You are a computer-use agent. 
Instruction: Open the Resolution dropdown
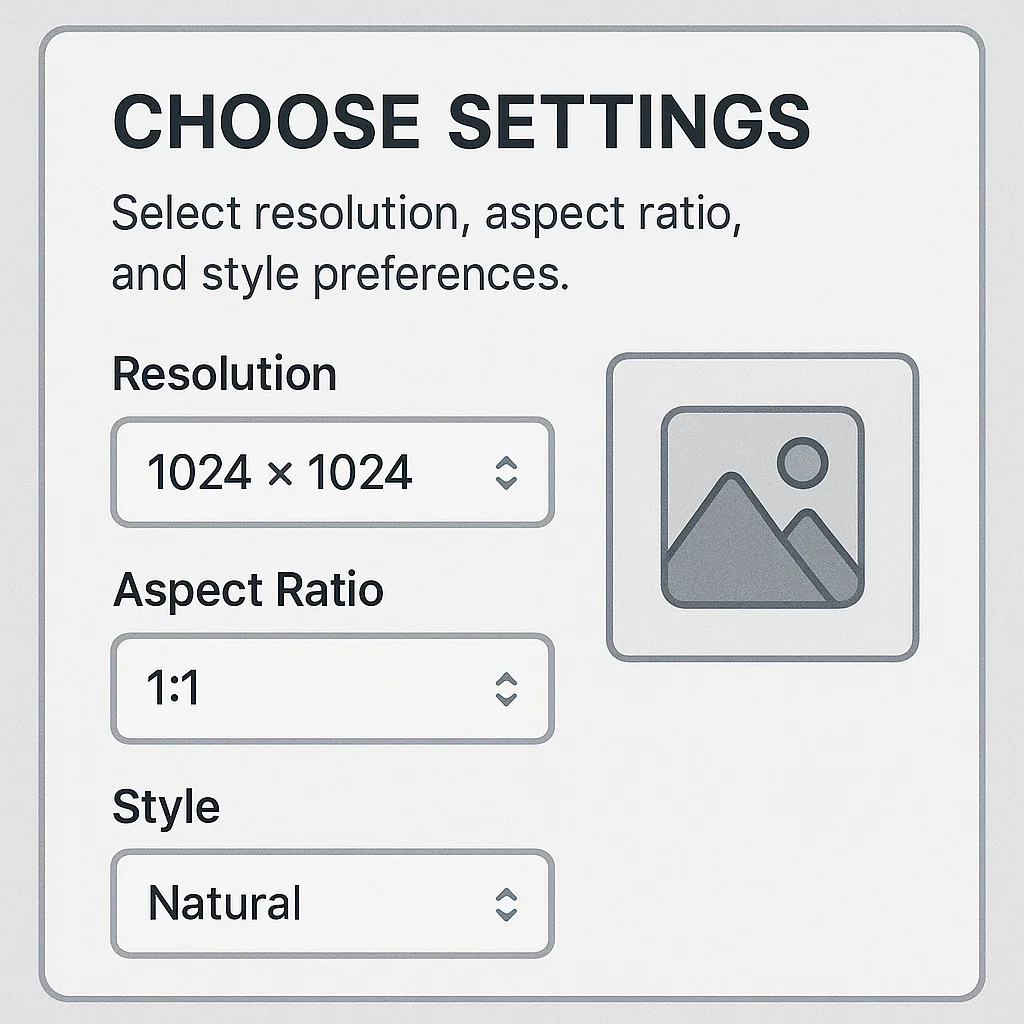coord(331,472)
